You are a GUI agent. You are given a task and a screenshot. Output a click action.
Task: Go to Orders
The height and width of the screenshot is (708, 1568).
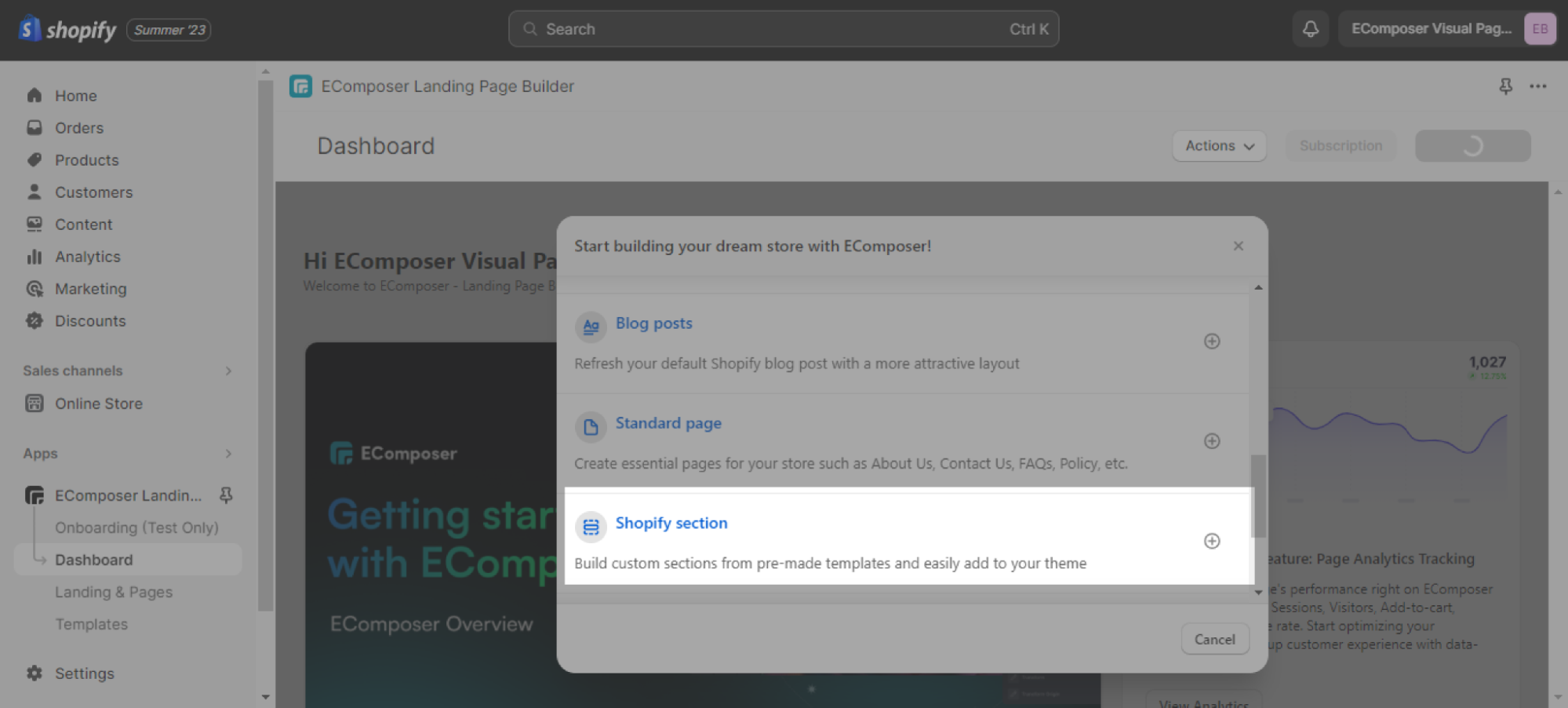pos(79,128)
